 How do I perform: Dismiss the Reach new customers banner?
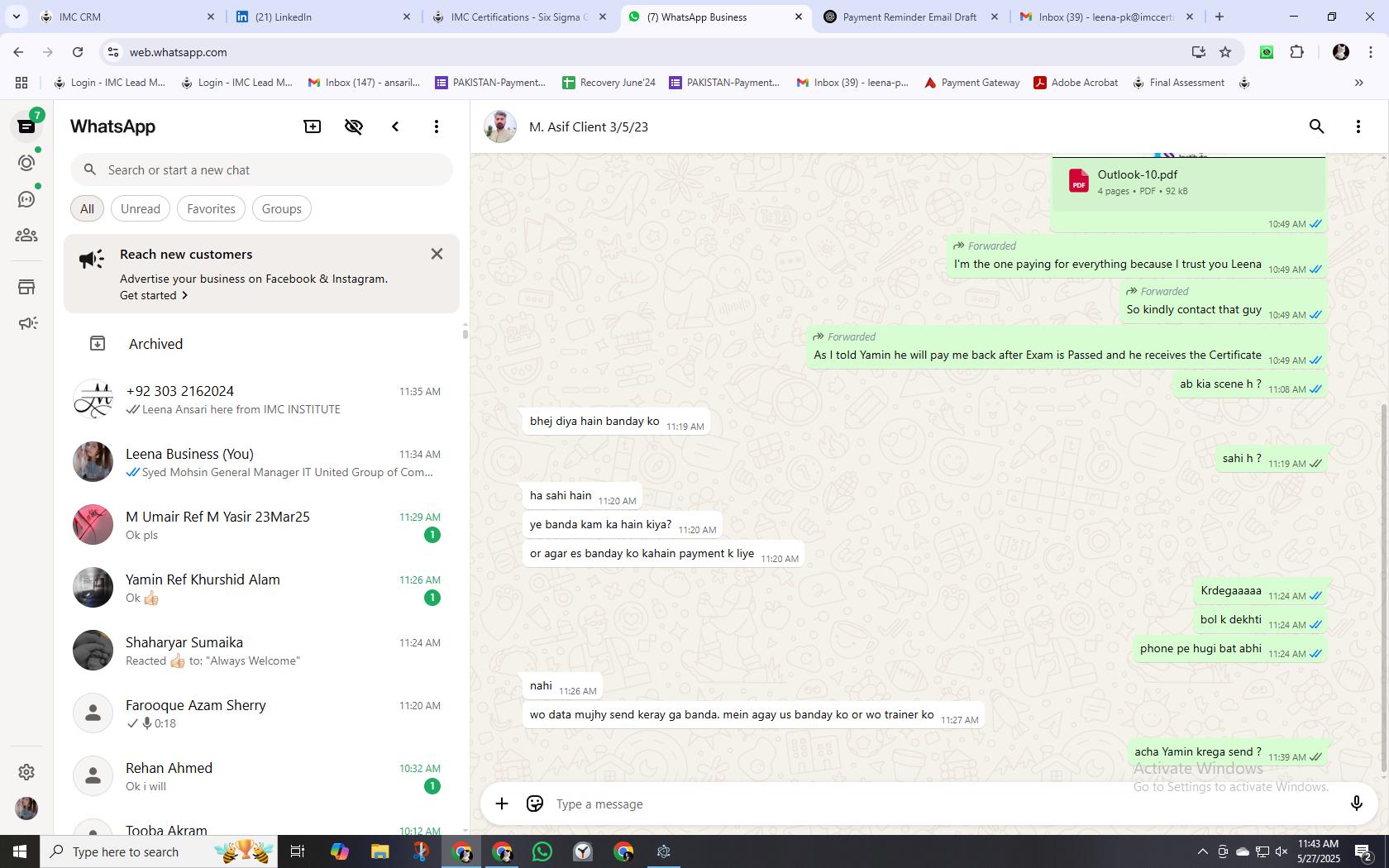point(437,254)
